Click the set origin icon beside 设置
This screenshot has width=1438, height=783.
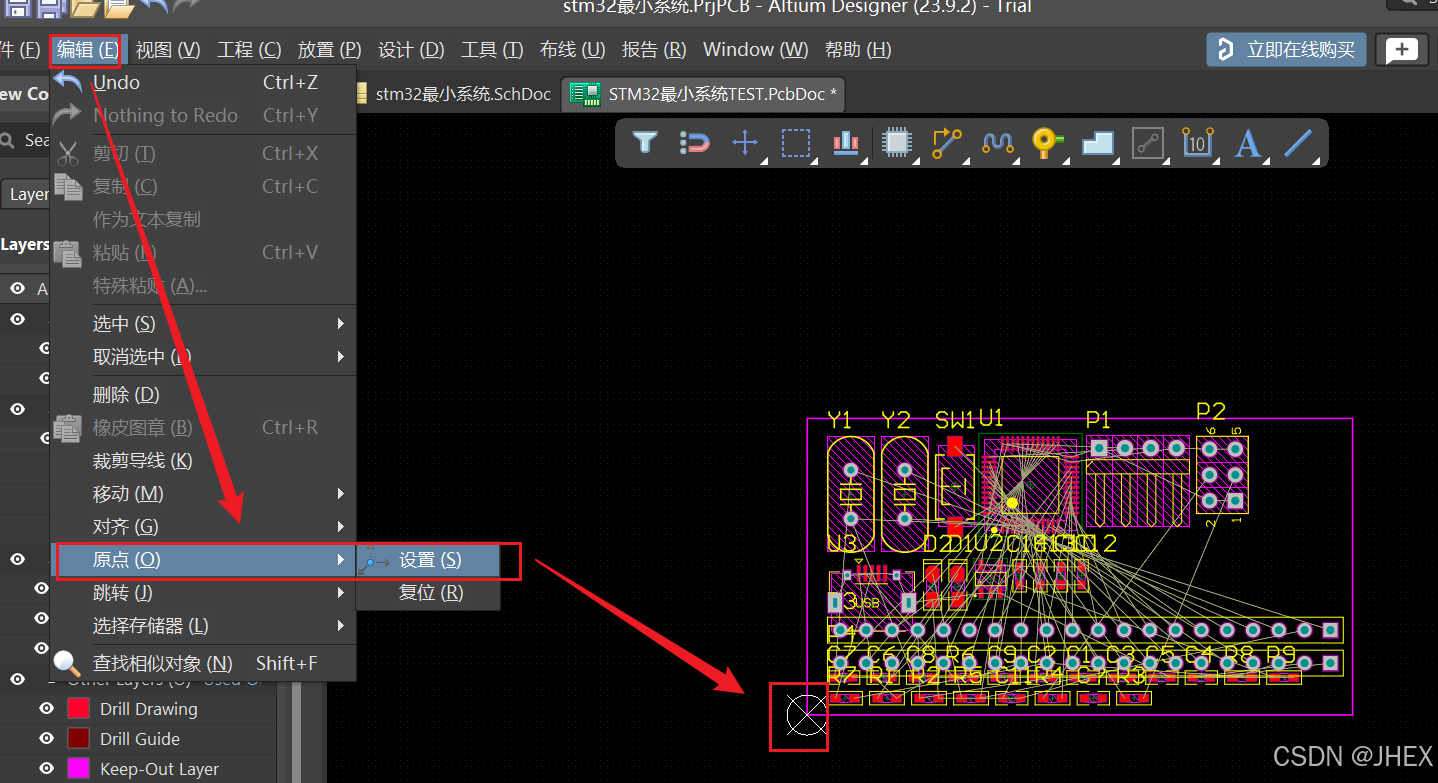tap(375, 561)
